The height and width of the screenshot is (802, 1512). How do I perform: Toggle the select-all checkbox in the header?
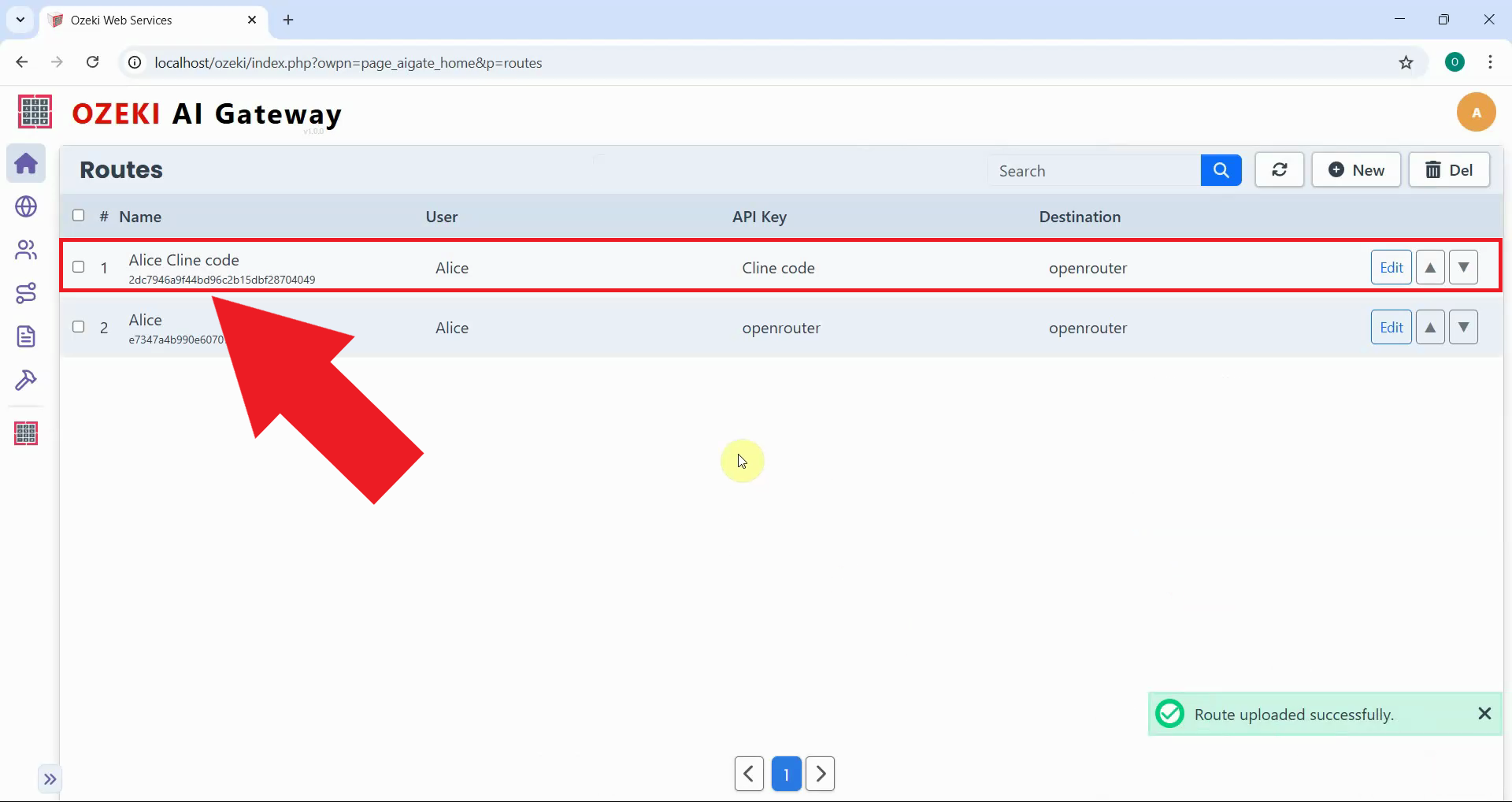point(78,215)
